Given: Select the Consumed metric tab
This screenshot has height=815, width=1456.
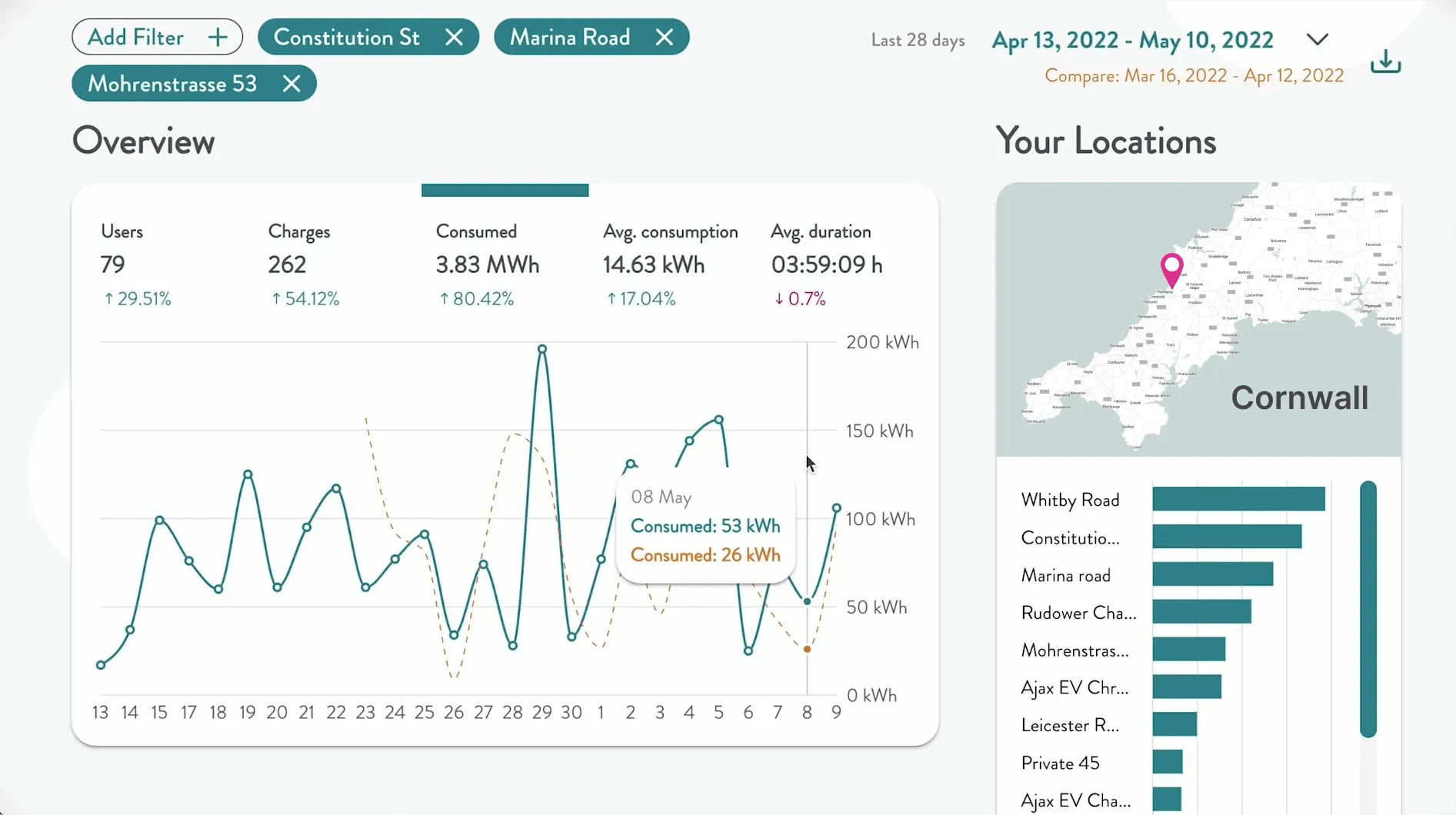Looking at the screenshot, I should tap(505, 265).
